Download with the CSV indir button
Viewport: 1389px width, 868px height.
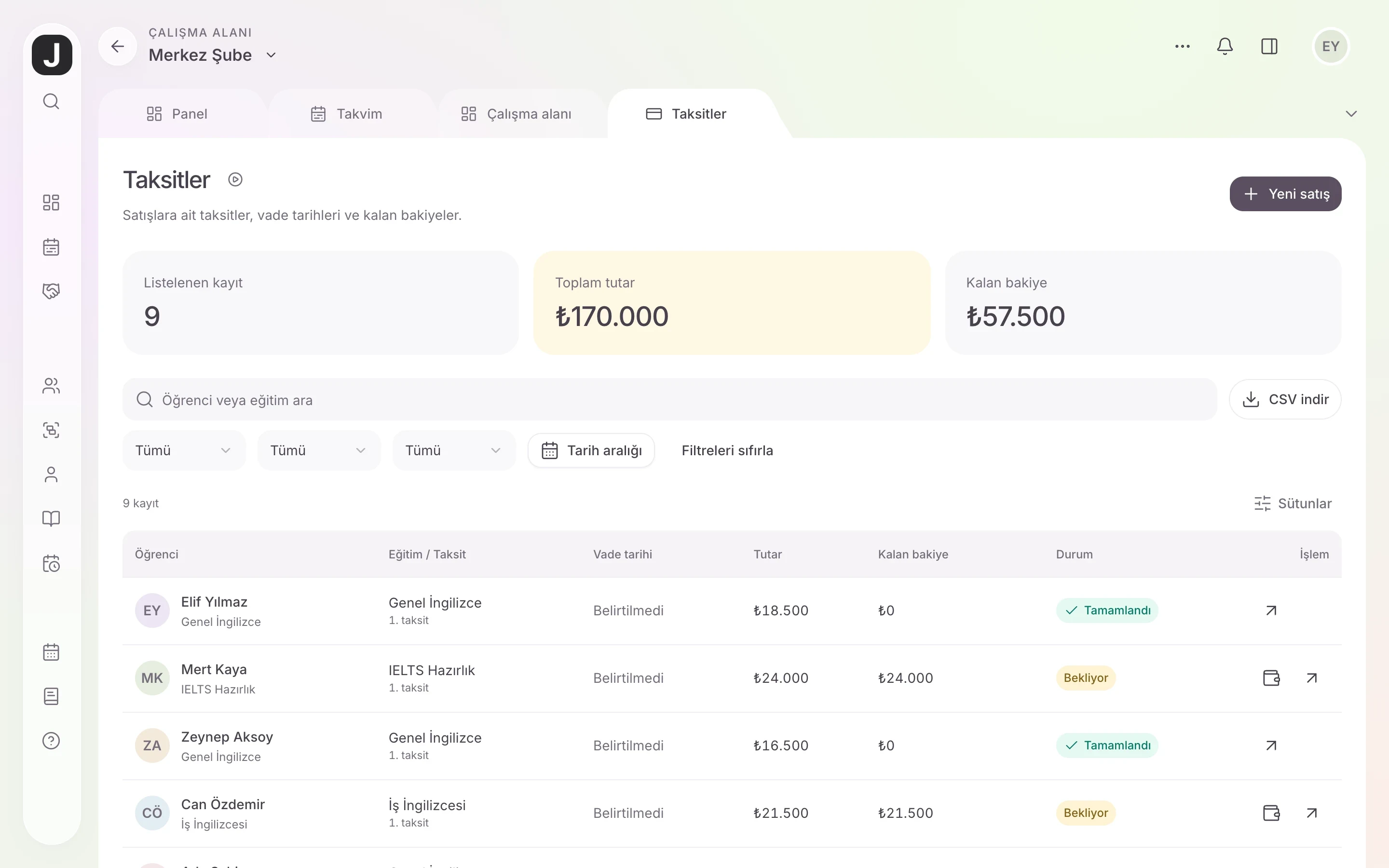(1285, 400)
